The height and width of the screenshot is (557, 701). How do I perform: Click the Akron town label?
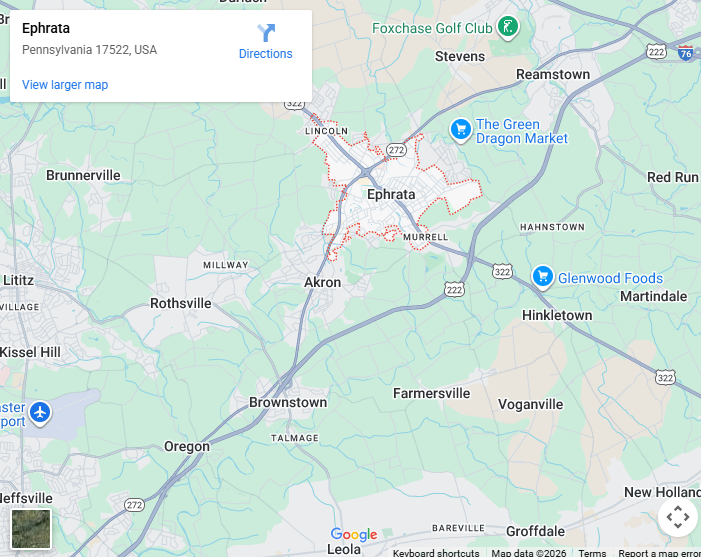(x=323, y=283)
